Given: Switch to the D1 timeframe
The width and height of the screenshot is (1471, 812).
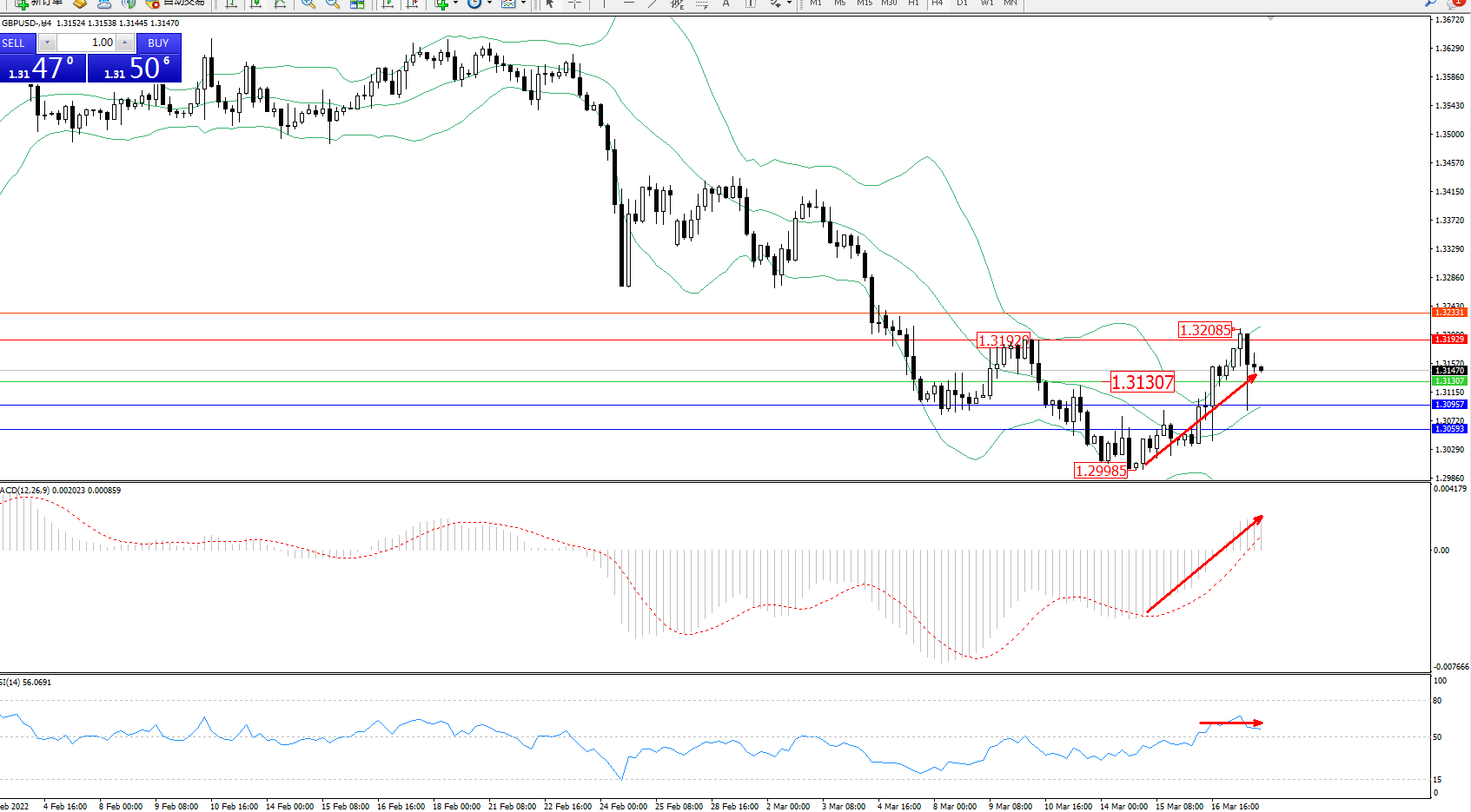Looking at the screenshot, I should coord(962,3).
